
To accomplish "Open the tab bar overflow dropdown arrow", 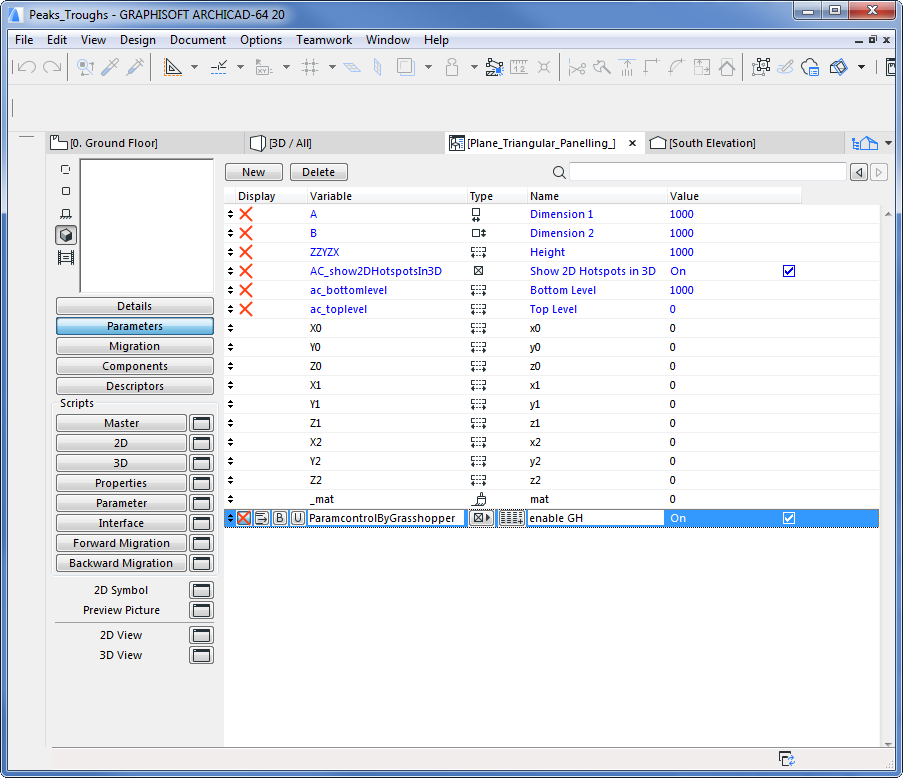I will [x=888, y=143].
